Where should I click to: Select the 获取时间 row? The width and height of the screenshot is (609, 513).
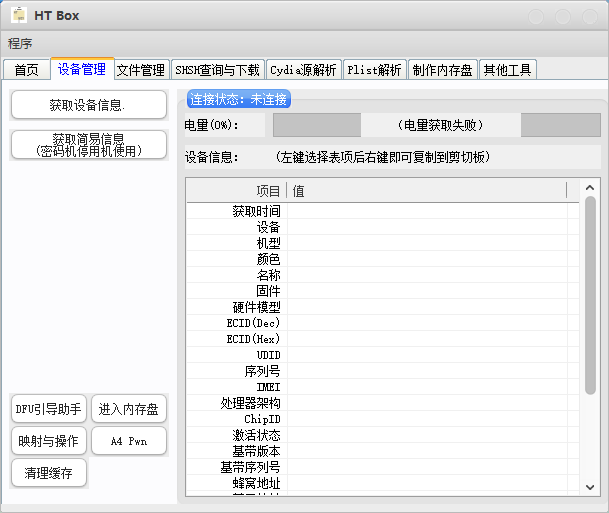(x=382, y=211)
